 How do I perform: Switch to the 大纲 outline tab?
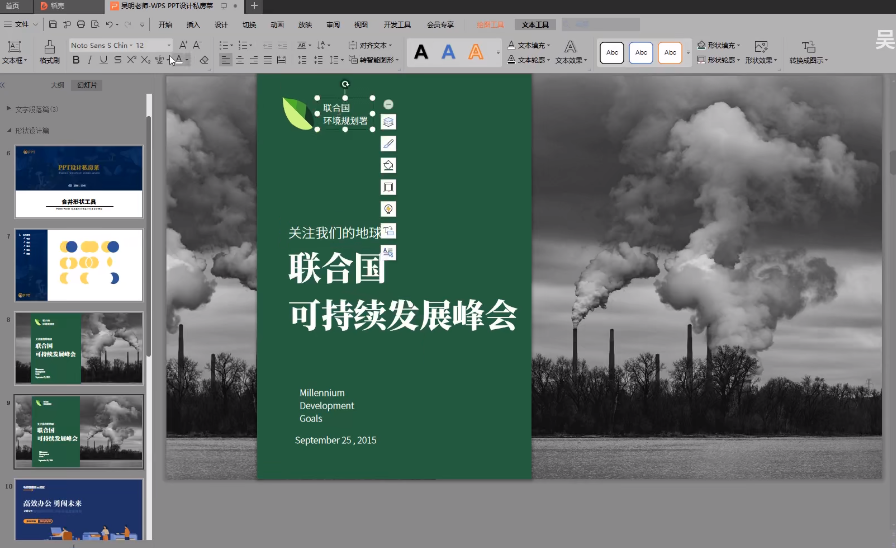coord(57,85)
